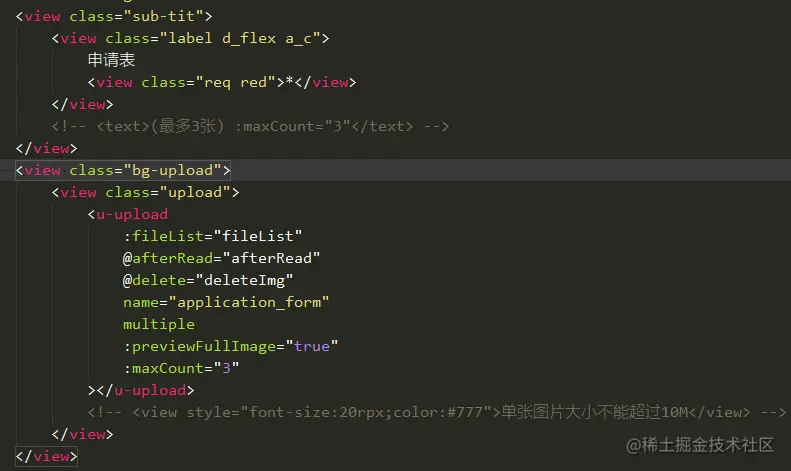
Task: Click the commented font-size:20rpx line
Action: click(x=437, y=413)
